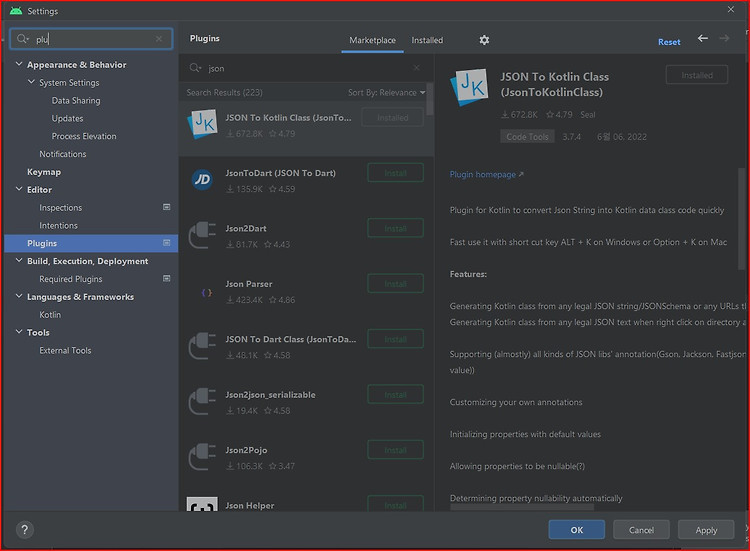Switch to the Installed tab
Screen dimensions: 750x551
point(427,40)
